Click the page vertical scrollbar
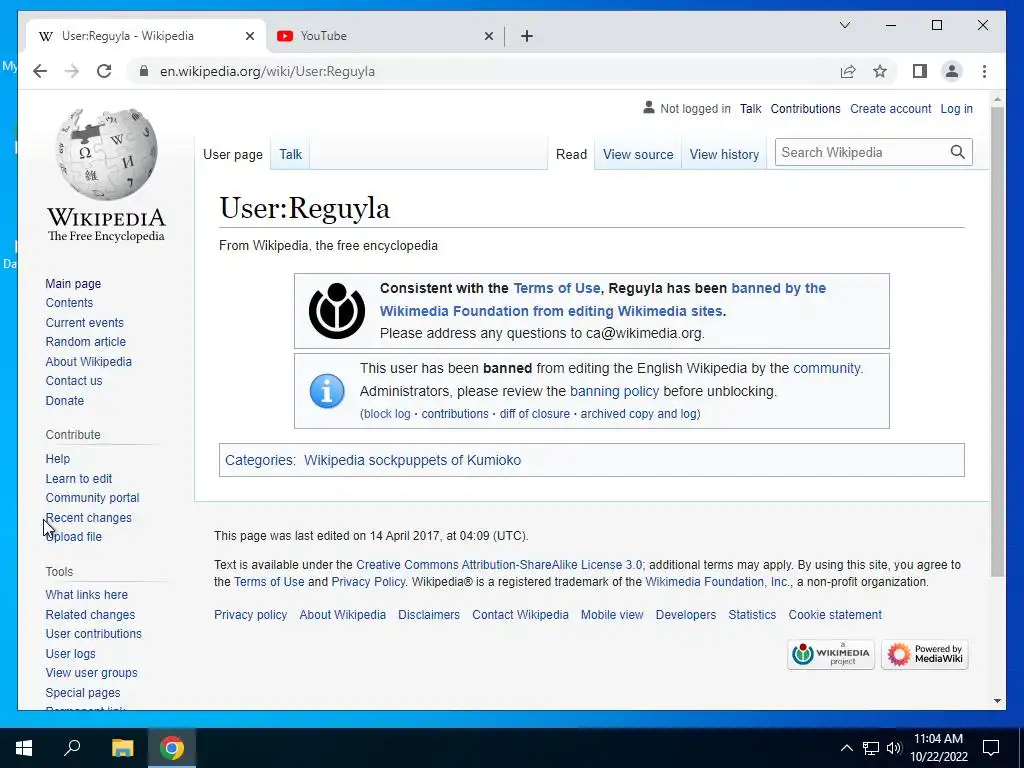 click(997, 342)
